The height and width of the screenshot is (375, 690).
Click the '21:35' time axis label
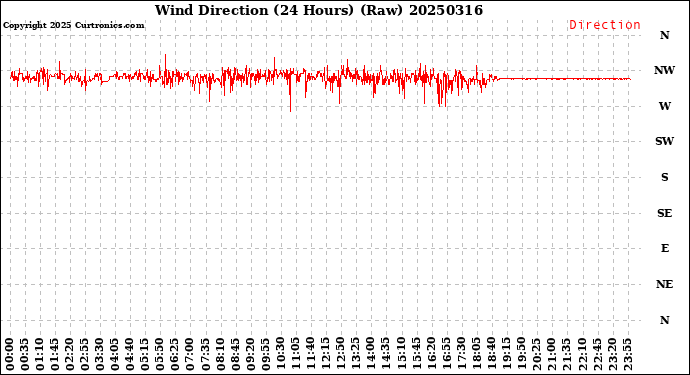(x=566, y=355)
